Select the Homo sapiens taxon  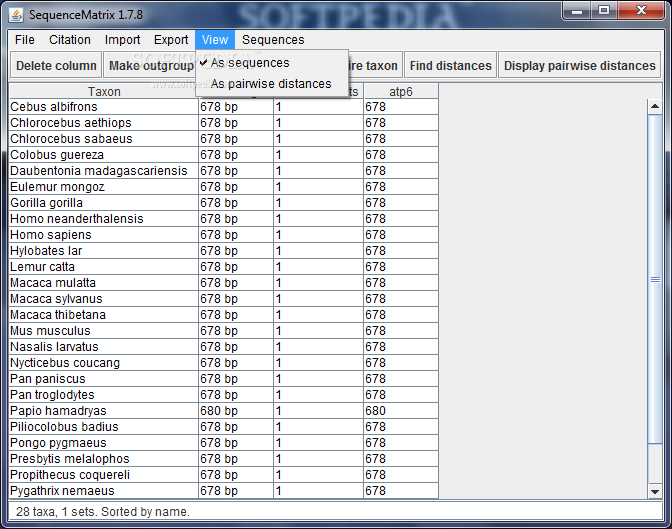[103, 235]
